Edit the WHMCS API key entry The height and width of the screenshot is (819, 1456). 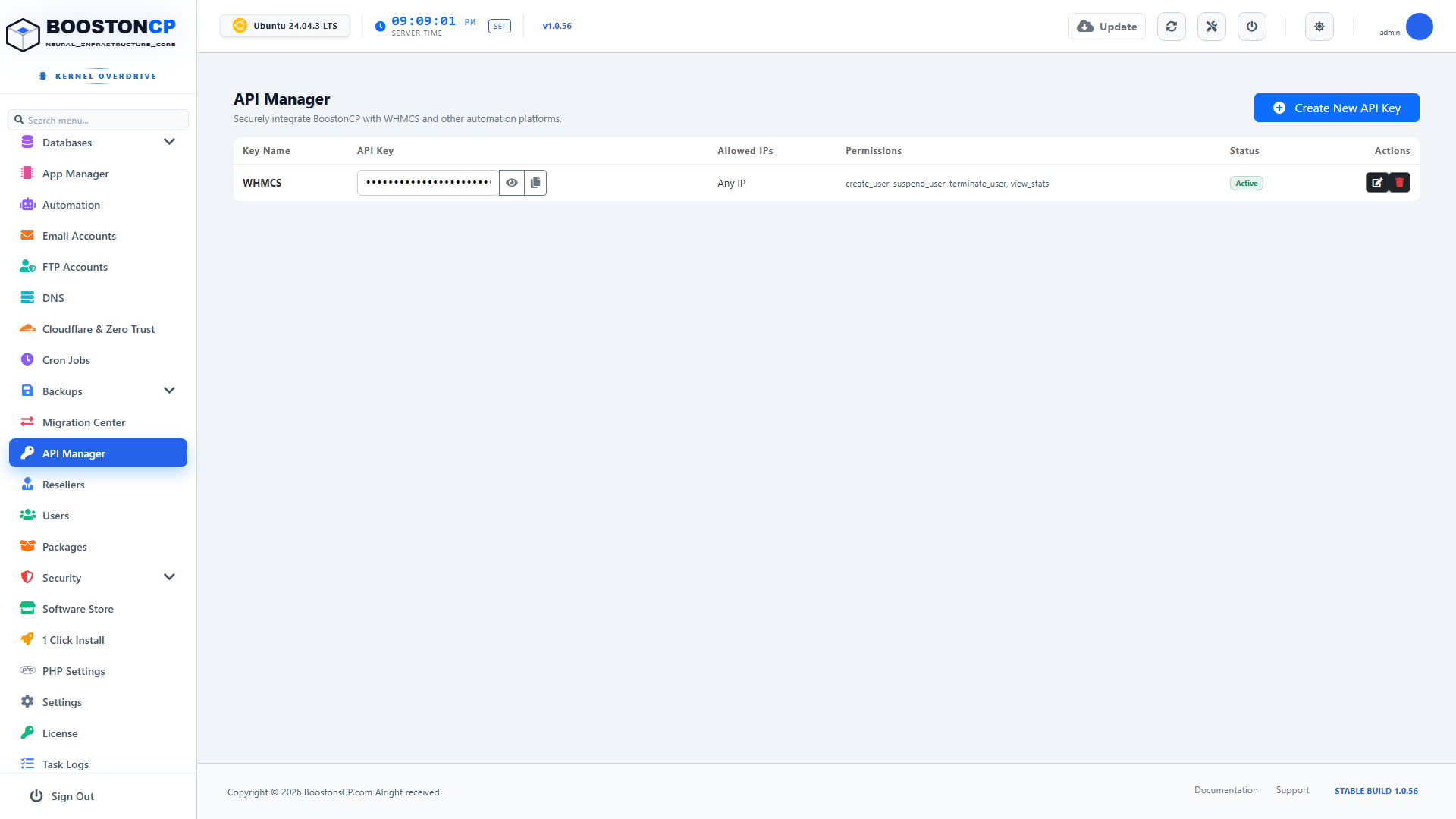point(1377,183)
